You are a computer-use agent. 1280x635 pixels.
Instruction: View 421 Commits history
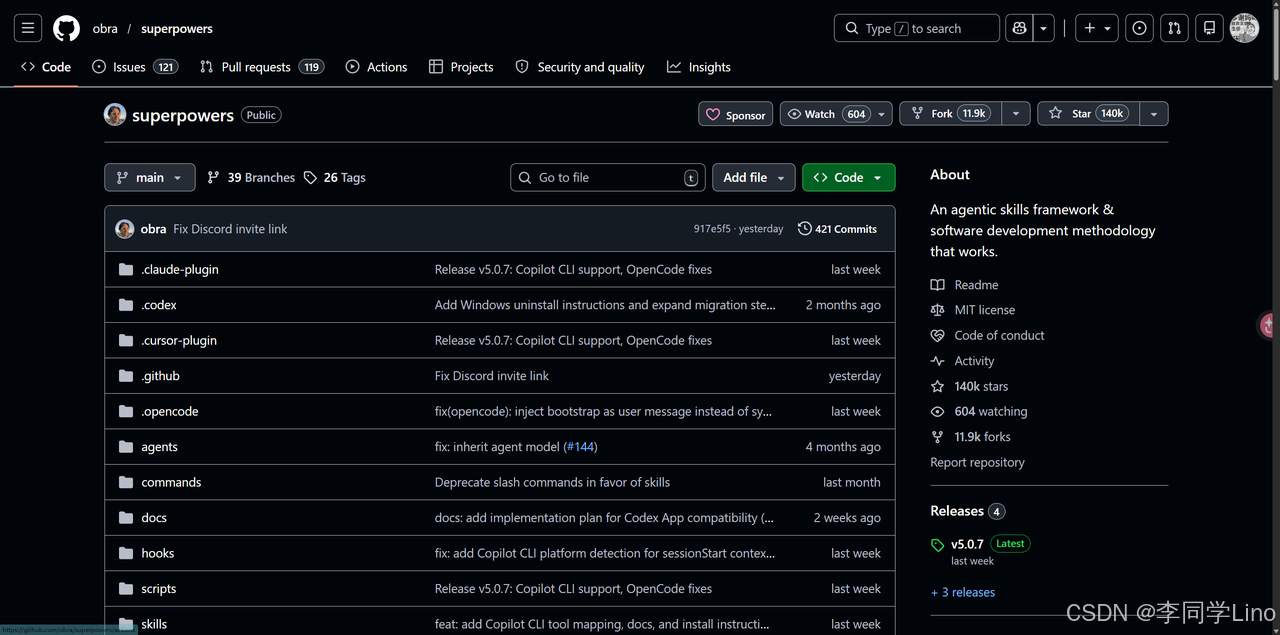837,229
